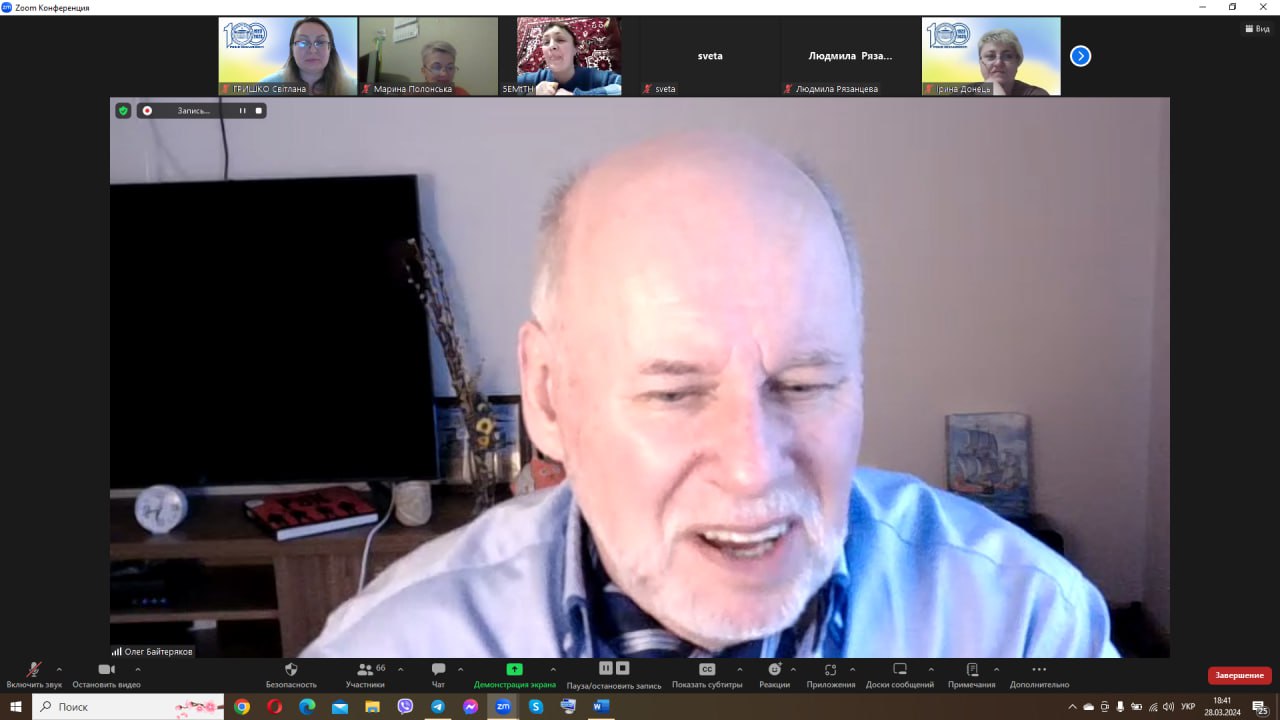Turn off camera with Остановить видео
The width and height of the screenshot is (1280, 720).
tap(106, 670)
